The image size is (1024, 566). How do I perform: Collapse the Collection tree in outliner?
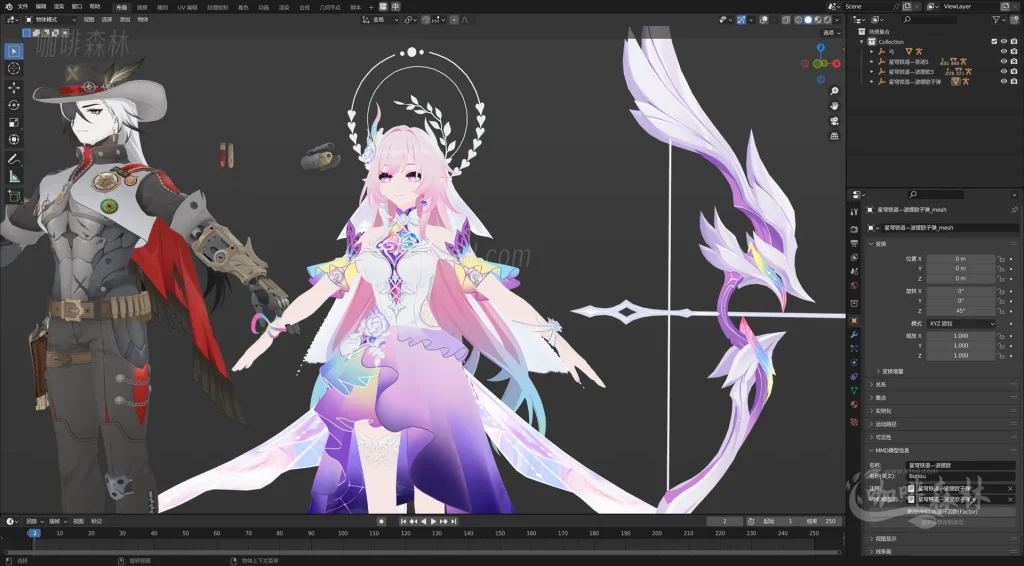pyautogui.click(x=862, y=42)
